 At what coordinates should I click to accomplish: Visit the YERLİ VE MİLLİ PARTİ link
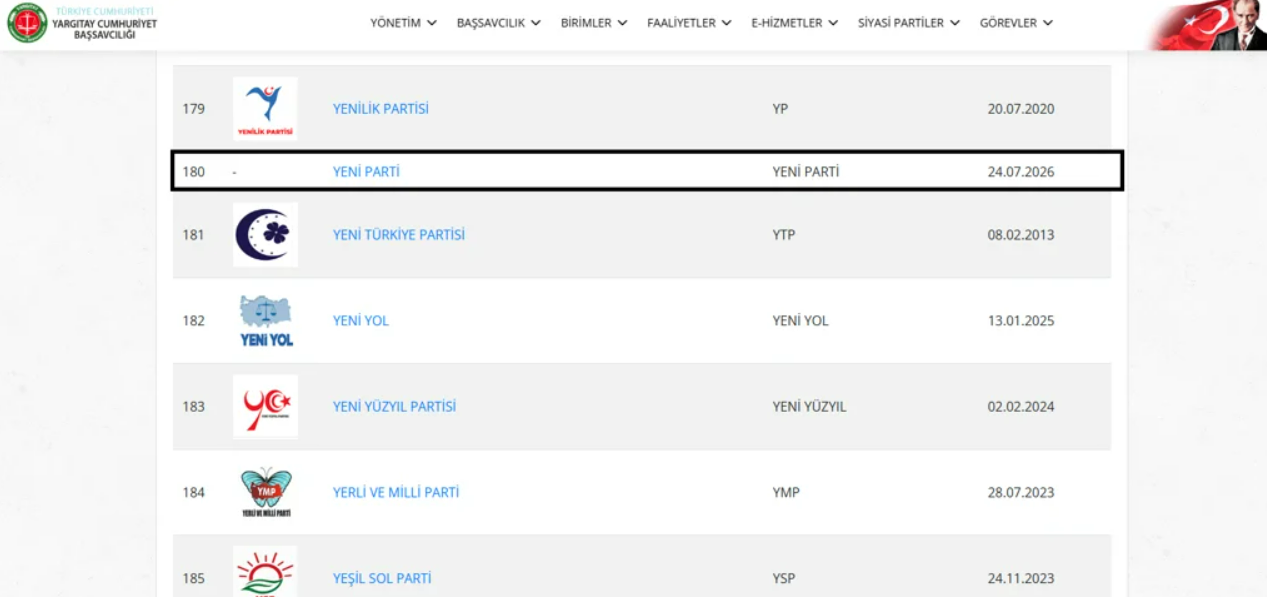click(396, 492)
